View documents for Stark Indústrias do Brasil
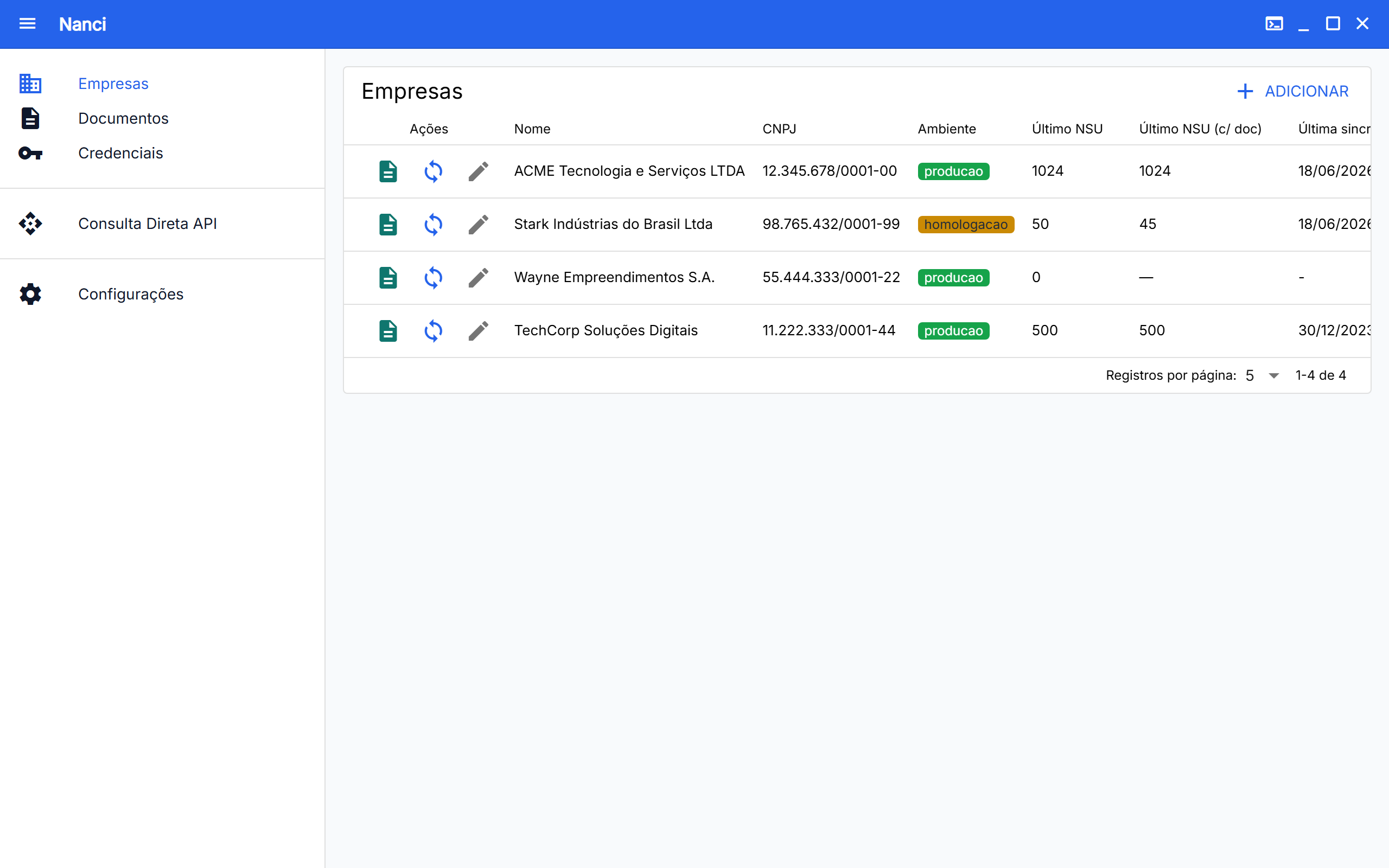 tap(388, 225)
